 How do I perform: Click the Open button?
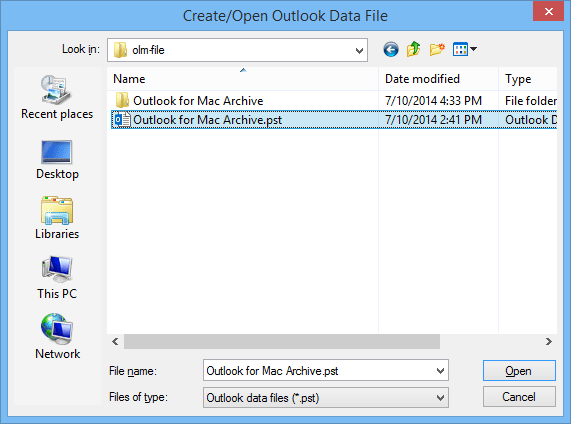click(x=519, y=371)
